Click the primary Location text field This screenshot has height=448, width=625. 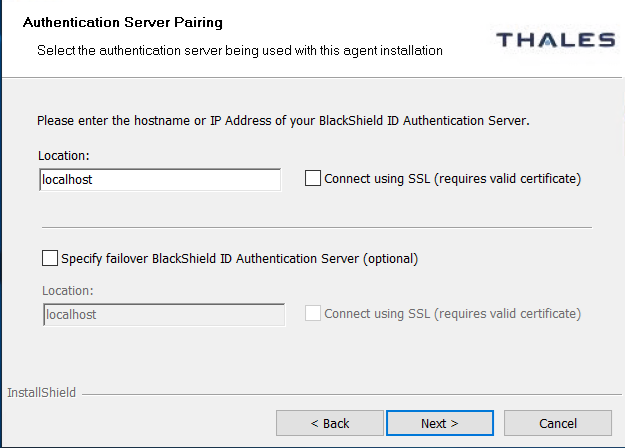(x=160, y=180)
